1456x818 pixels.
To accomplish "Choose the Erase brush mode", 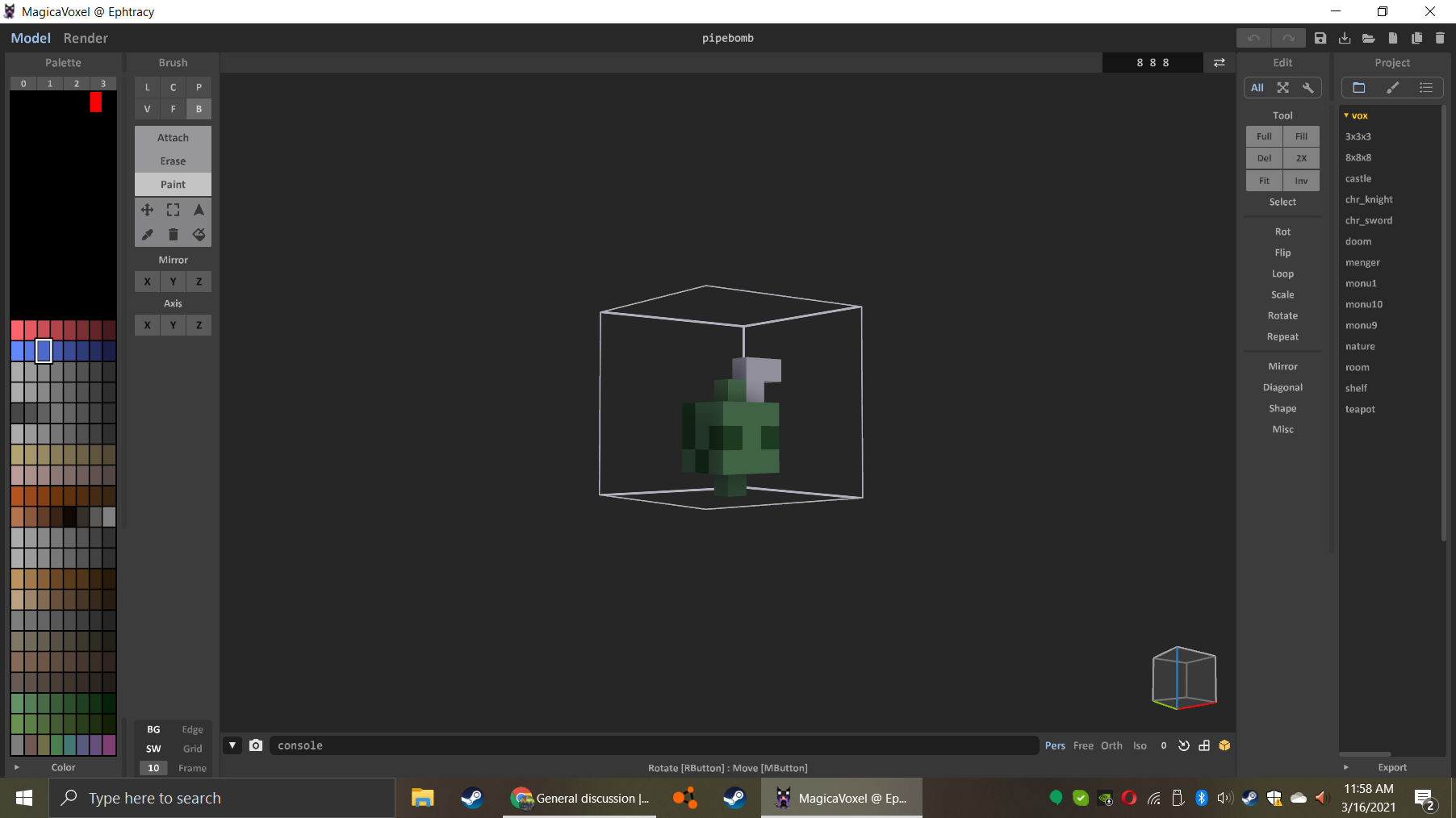I will [173, 161].
